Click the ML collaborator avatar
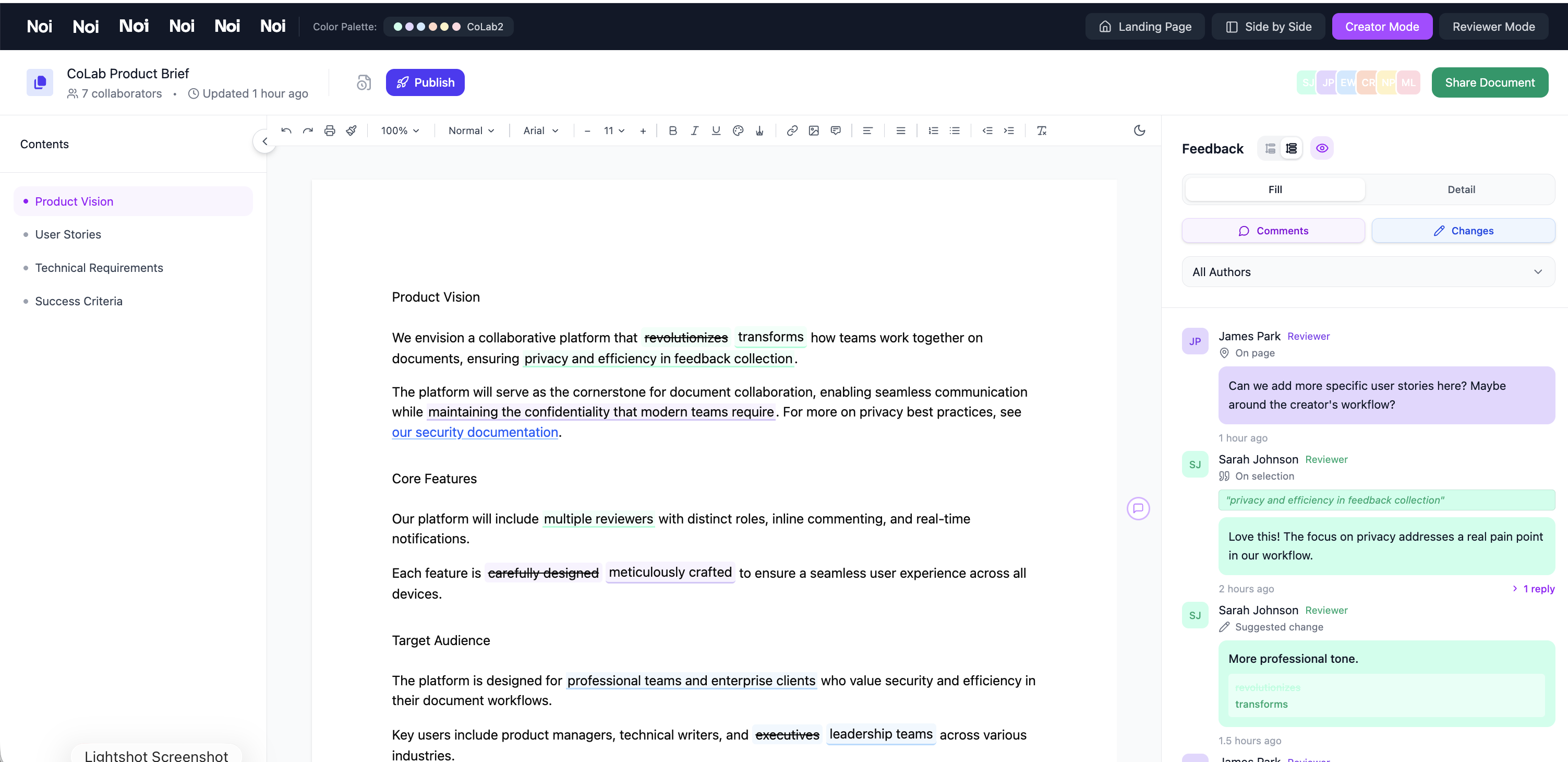The width and height of the screenshot is (1568, 762). coord(1408,82)
